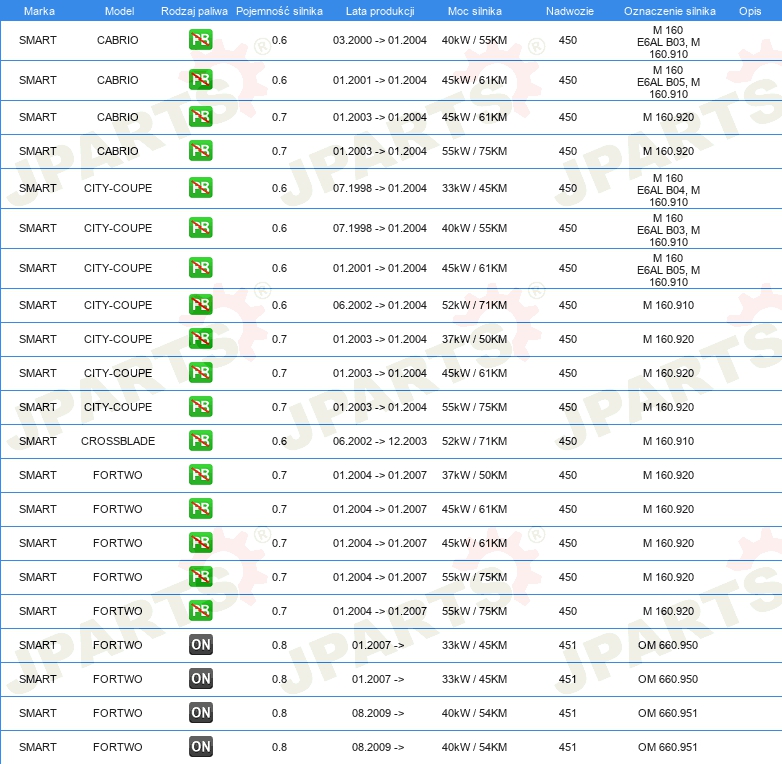The width and height of the screenshot is (782, 764).
Task: Click petrol fuel icon in CABRIO 0.7 45kW / 61KM row
Action: tap(200, 117)
